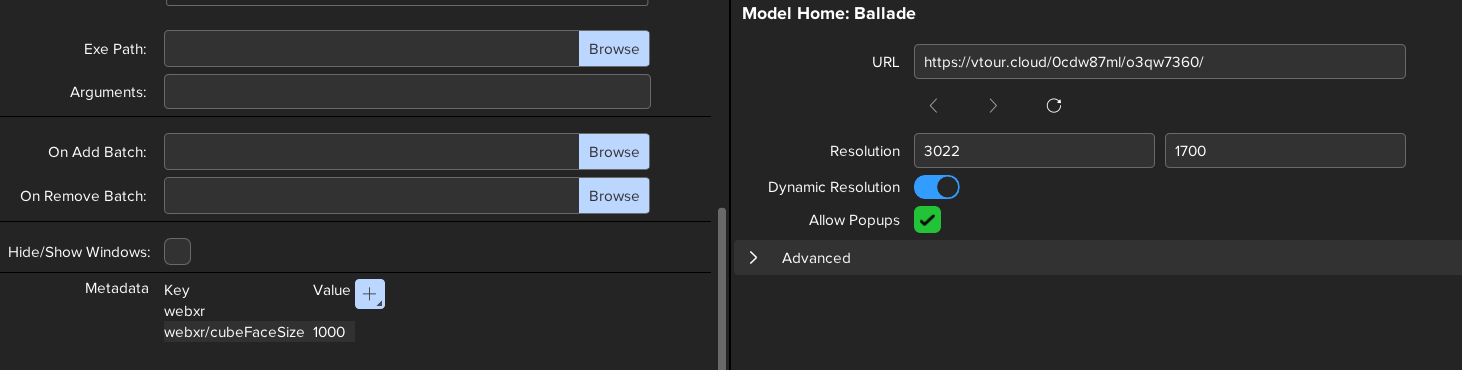
Task: Edit the URL field with vtour.cloud address
Action: click(1160, 62)
